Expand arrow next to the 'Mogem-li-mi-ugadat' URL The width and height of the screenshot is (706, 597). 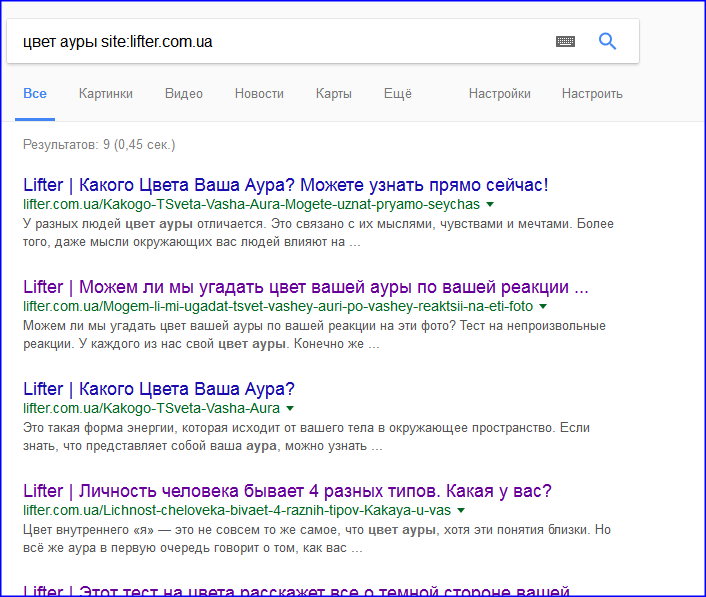pyautogui.click(x=542, y=306)
